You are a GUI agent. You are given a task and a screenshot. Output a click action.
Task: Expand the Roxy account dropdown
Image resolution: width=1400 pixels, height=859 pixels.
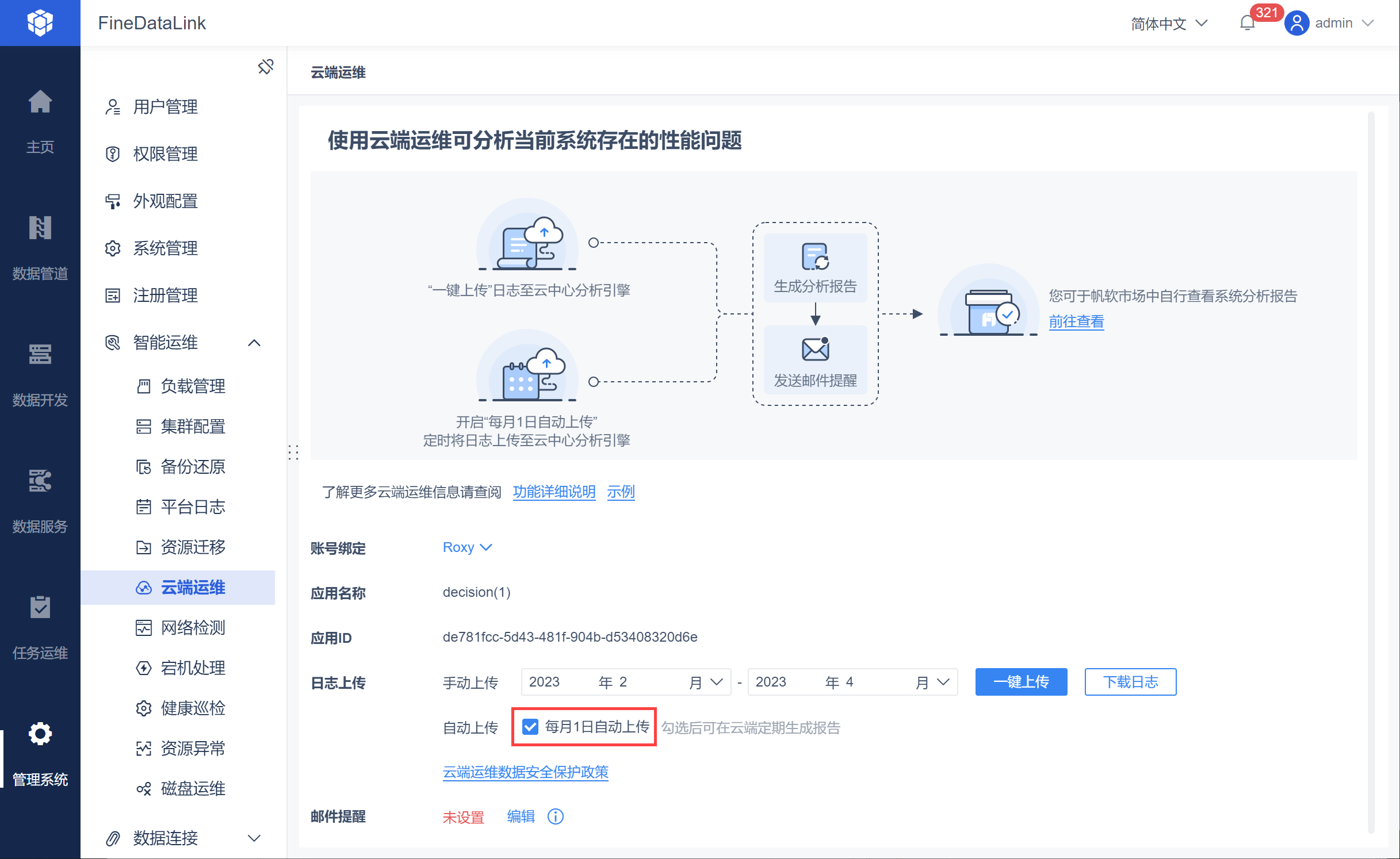(467, 547)
